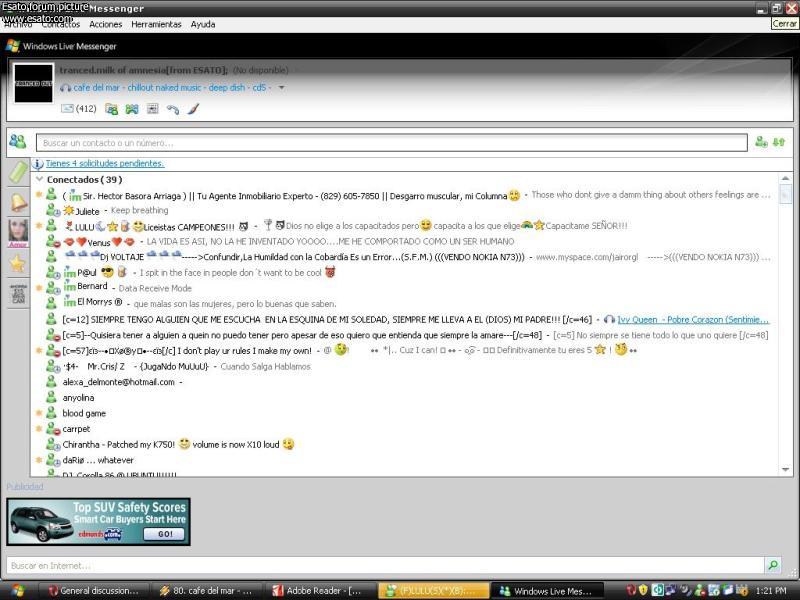800x600 pixels.
Task: Select contact Chirantha - Patched my K750!
Action: (x=403, y=444)
